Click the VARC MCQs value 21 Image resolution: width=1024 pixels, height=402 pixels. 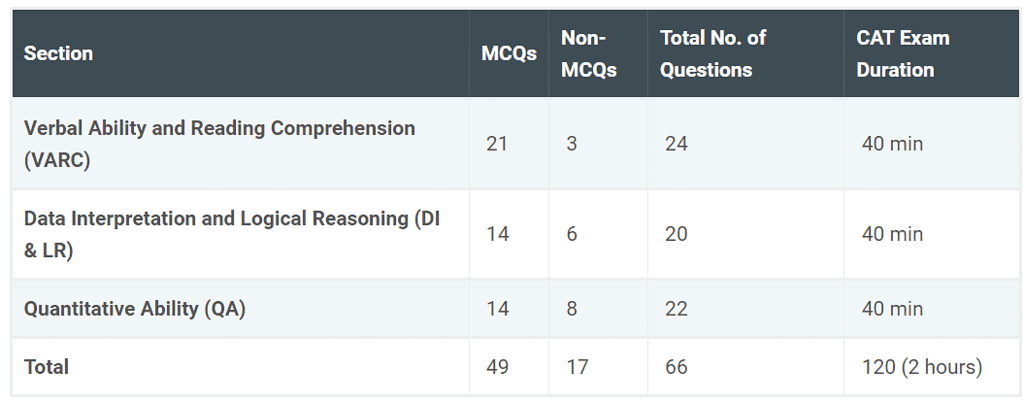[x=497, y=144]
